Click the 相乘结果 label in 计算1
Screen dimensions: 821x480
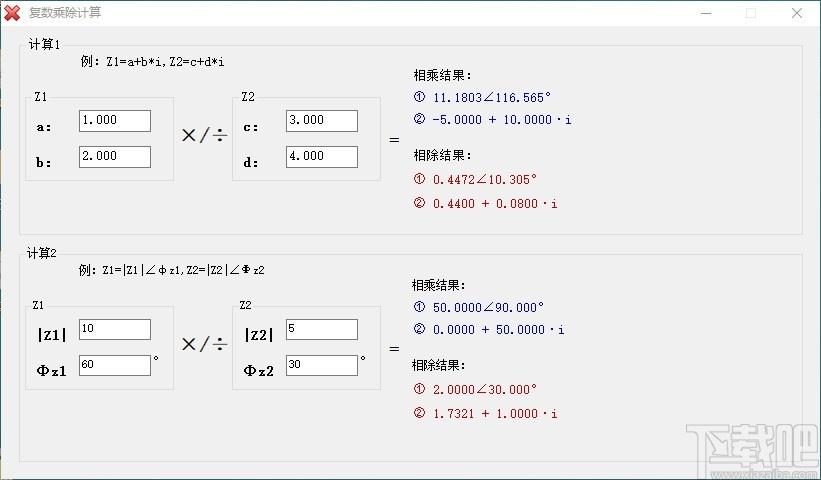442,75
